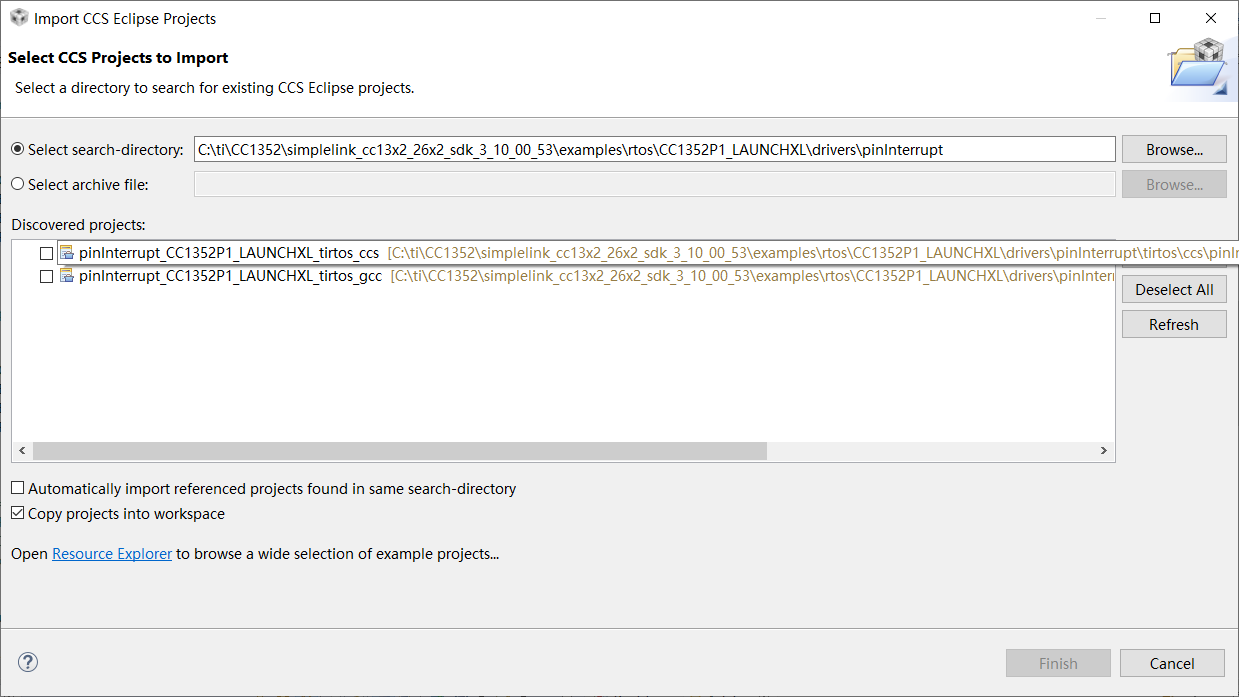Screen dimensions: 1239x697
Task: Enable automatically import referenced projects
Action: pos(18,489)
